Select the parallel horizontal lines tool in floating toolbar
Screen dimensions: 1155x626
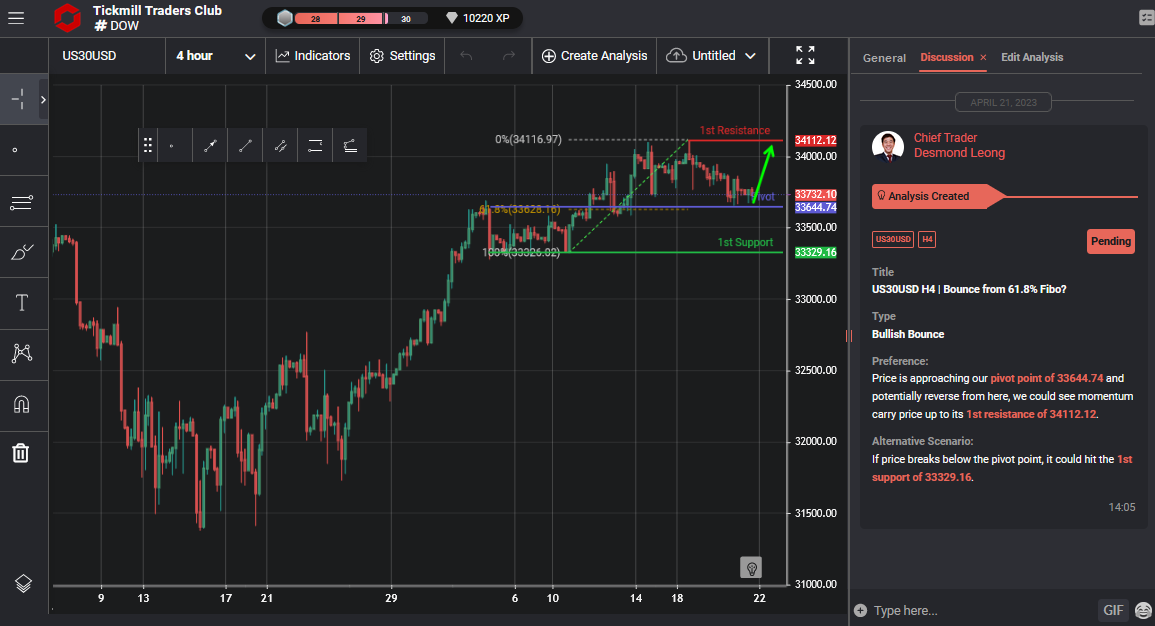pyautogui.click(x=315, y=146)
